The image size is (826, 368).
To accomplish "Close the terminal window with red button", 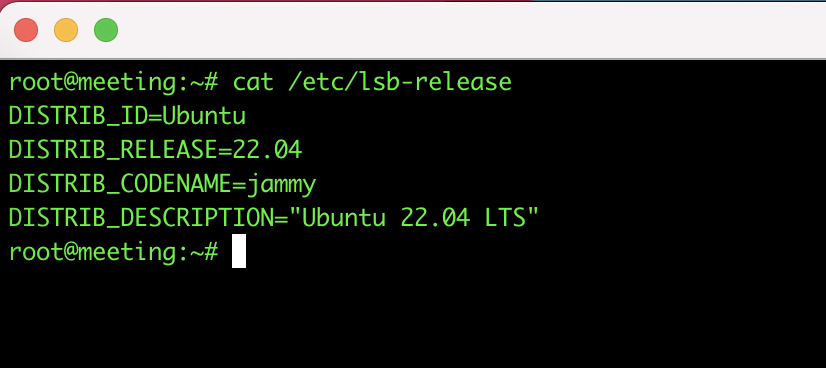I will pos(26,29).
